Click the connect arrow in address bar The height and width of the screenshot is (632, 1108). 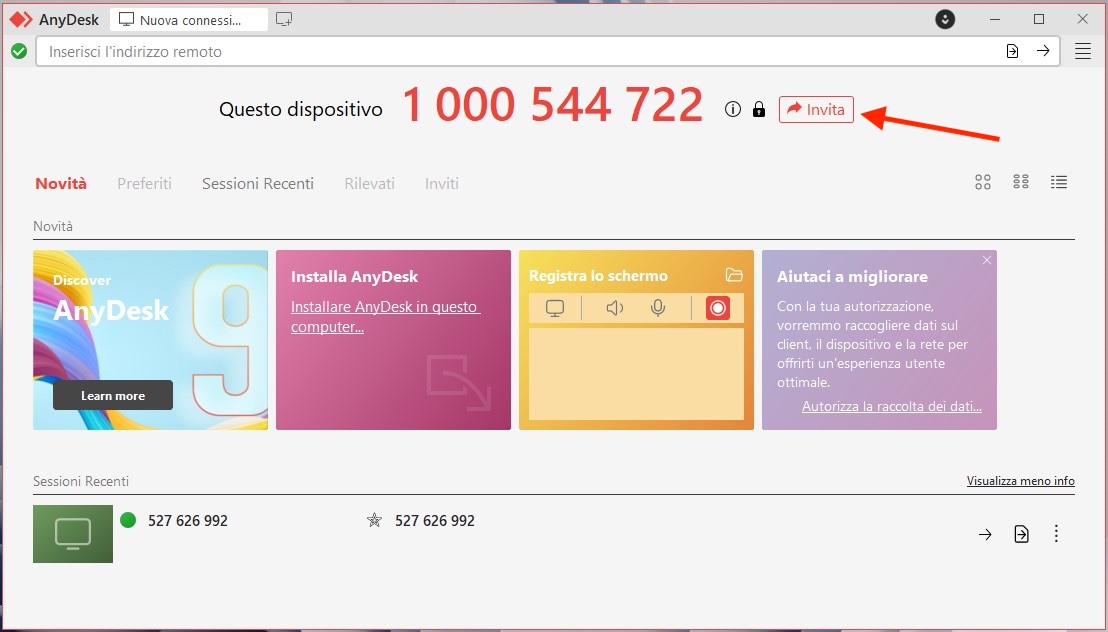(1043, 51)
